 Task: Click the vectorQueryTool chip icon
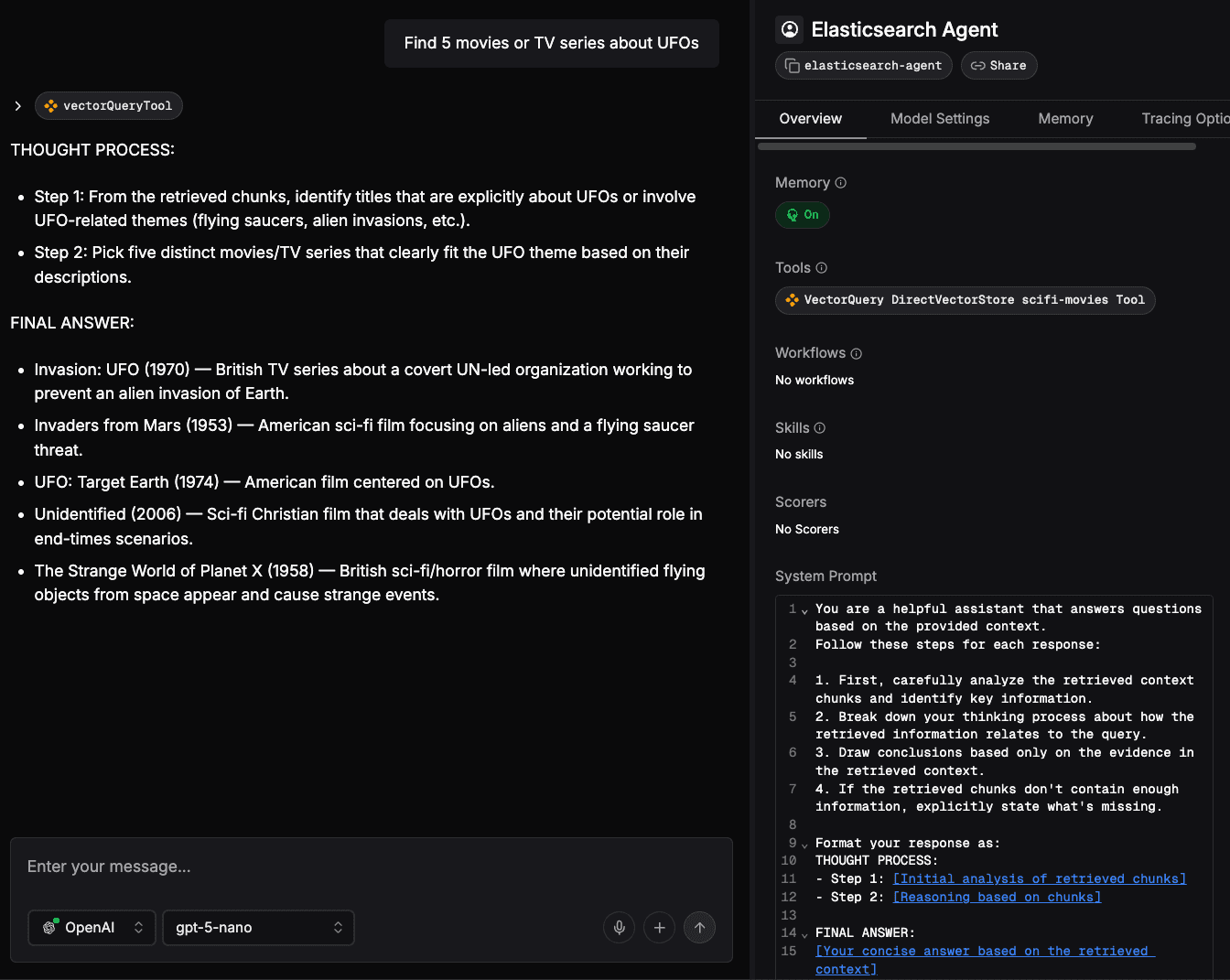[50, 105]
